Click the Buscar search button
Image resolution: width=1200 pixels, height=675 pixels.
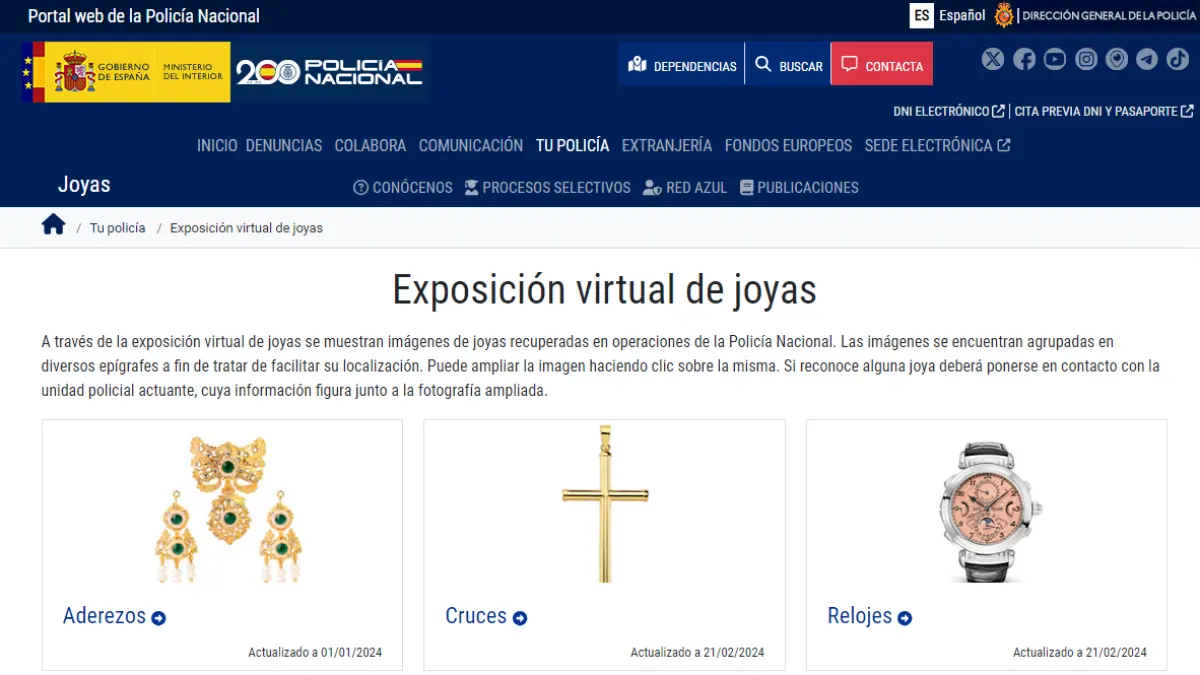[788, 65]
